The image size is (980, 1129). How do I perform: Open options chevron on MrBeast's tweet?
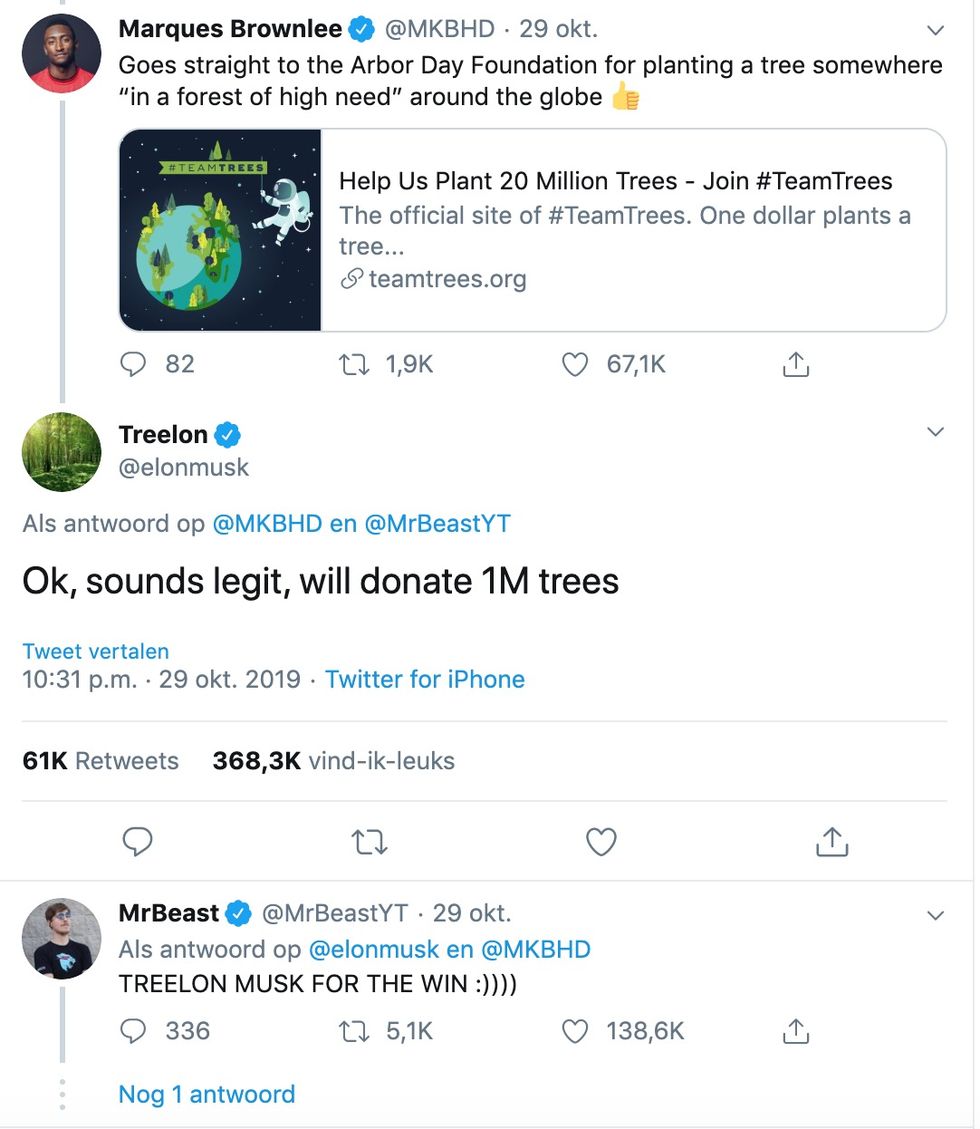click(935, 916)
